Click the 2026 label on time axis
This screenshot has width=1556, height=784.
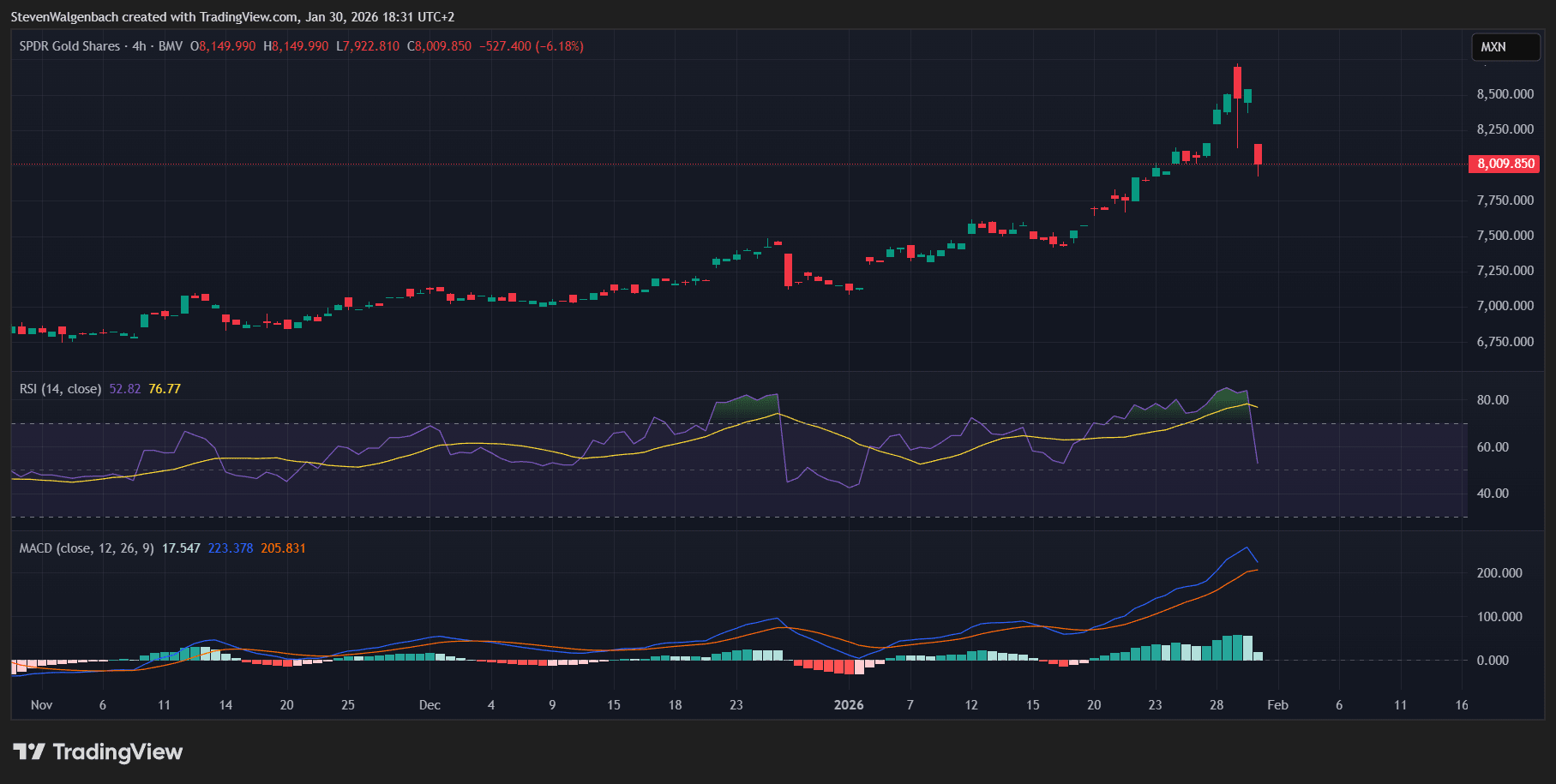point(849,705)
